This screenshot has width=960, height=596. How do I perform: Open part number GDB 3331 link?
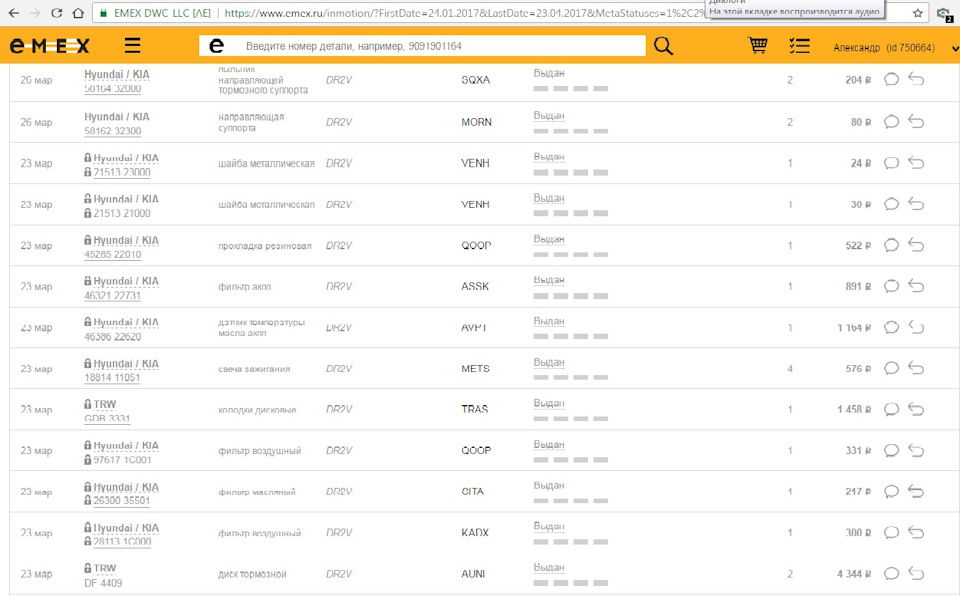107,418
